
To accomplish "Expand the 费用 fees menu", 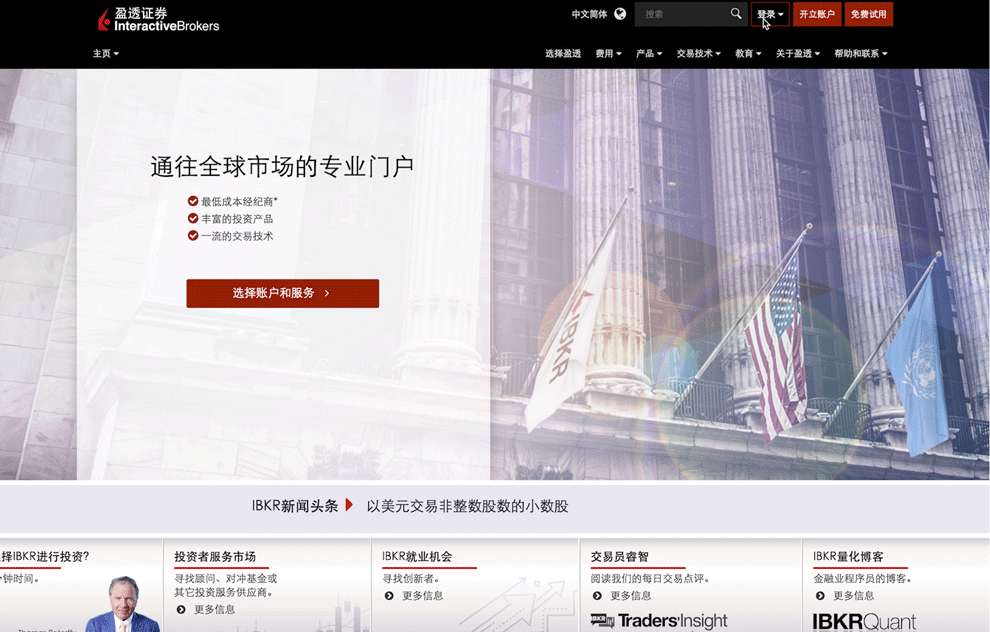I will coord(608,54).
